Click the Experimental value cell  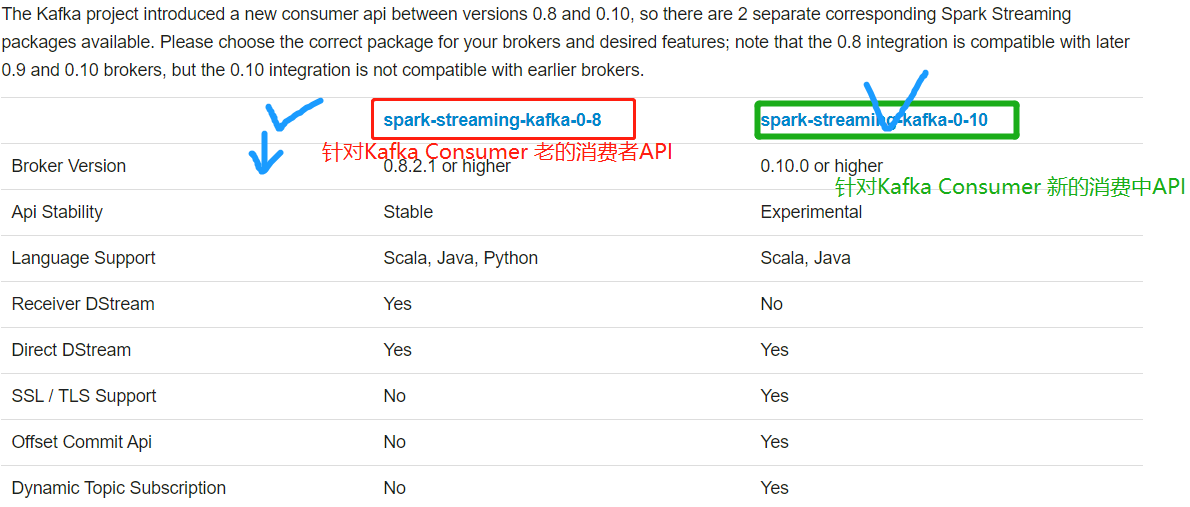811,212
